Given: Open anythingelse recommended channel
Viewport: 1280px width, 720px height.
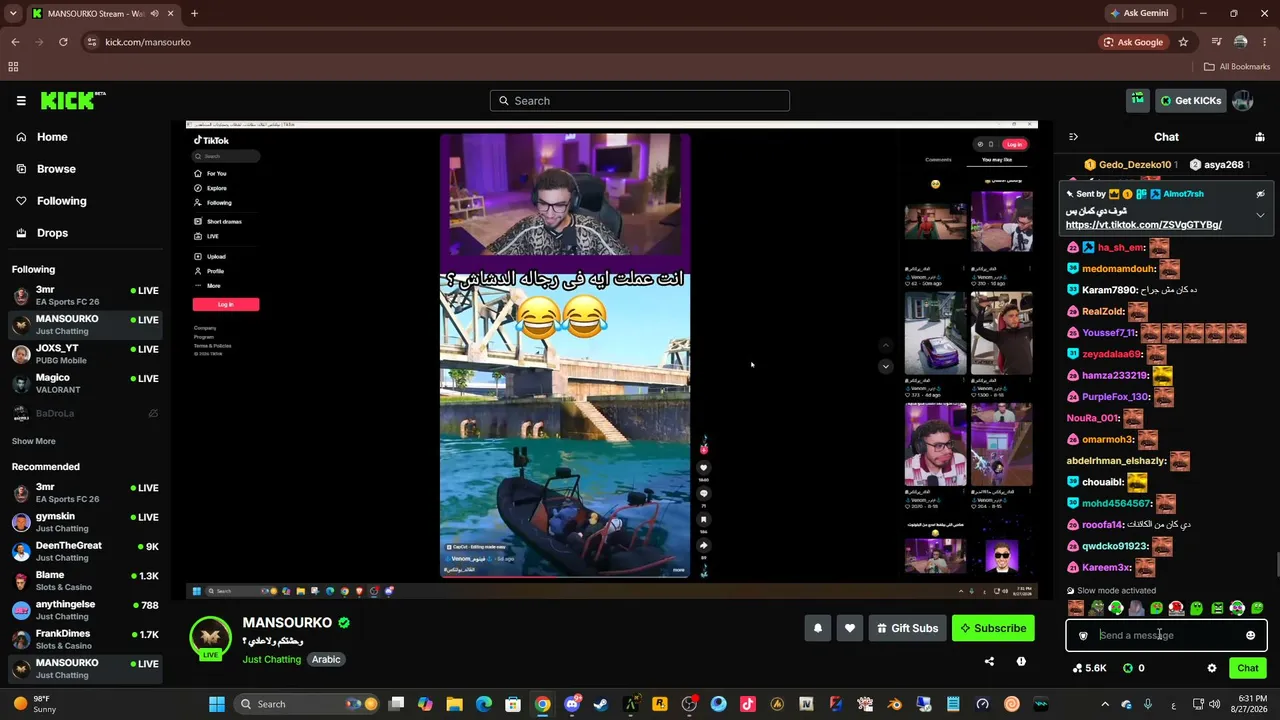Looking at the screenshot, I should [x=85, y=610].
